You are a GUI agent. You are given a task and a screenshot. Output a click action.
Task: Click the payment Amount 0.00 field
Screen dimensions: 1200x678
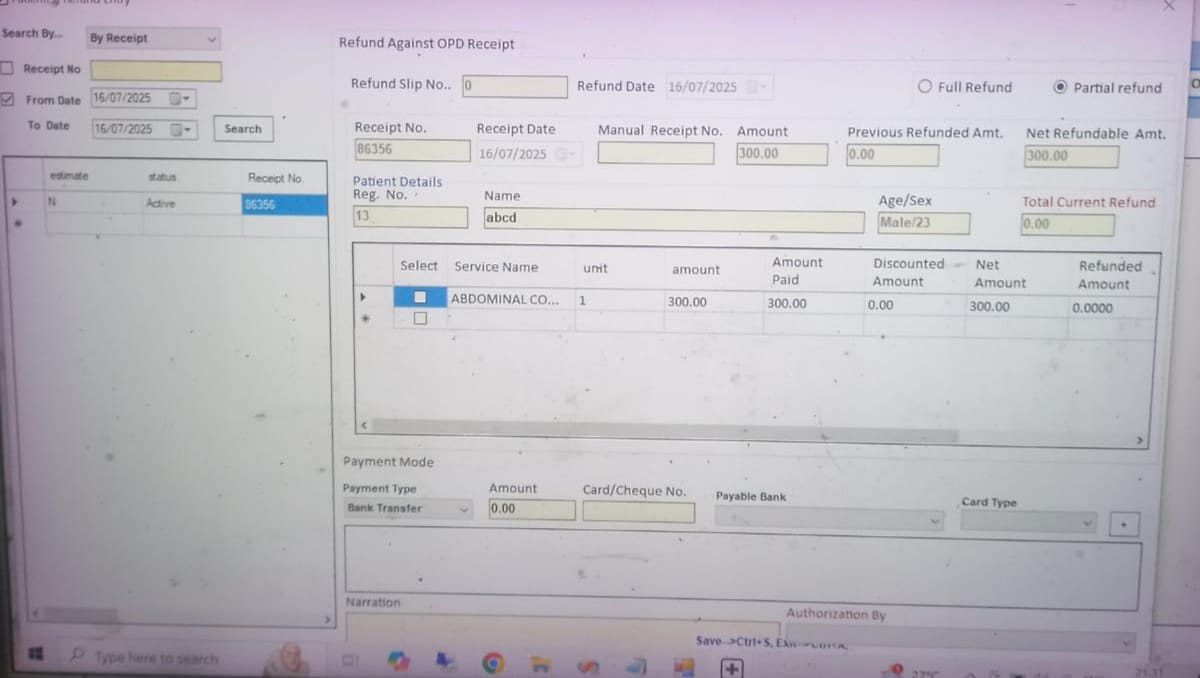(532, 509)
